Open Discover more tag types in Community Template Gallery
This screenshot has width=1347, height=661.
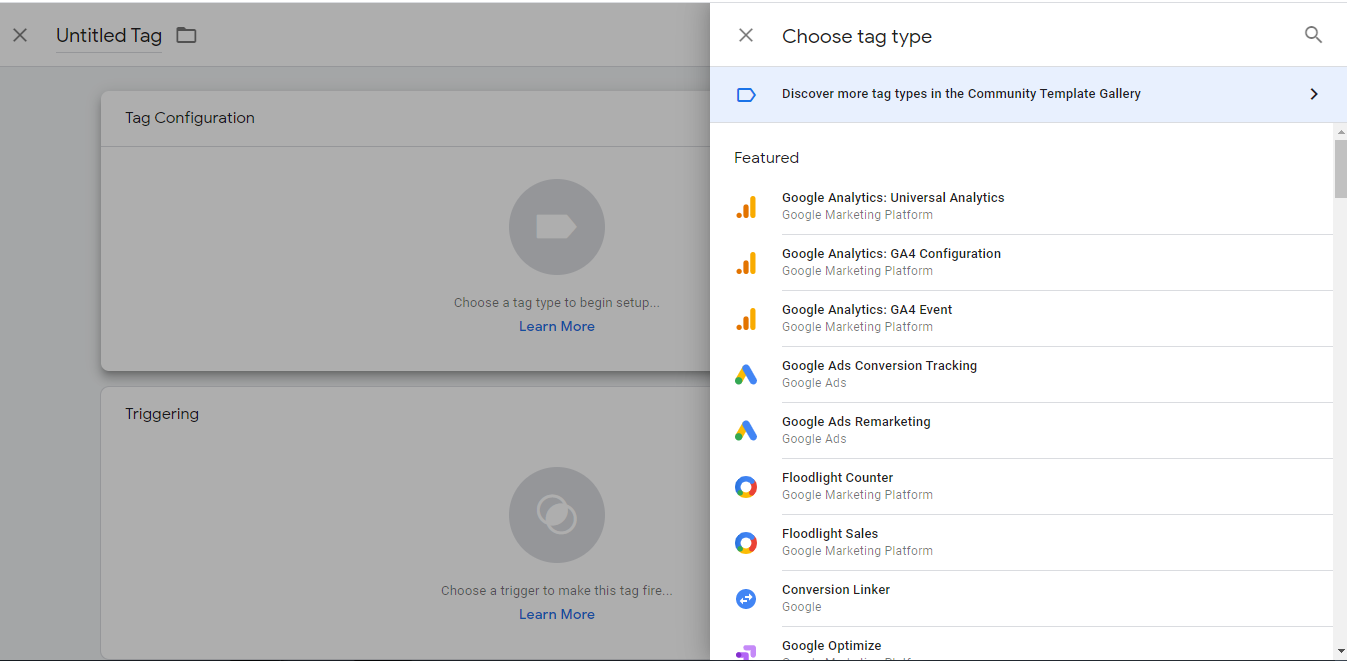(x=1028, y=94)
